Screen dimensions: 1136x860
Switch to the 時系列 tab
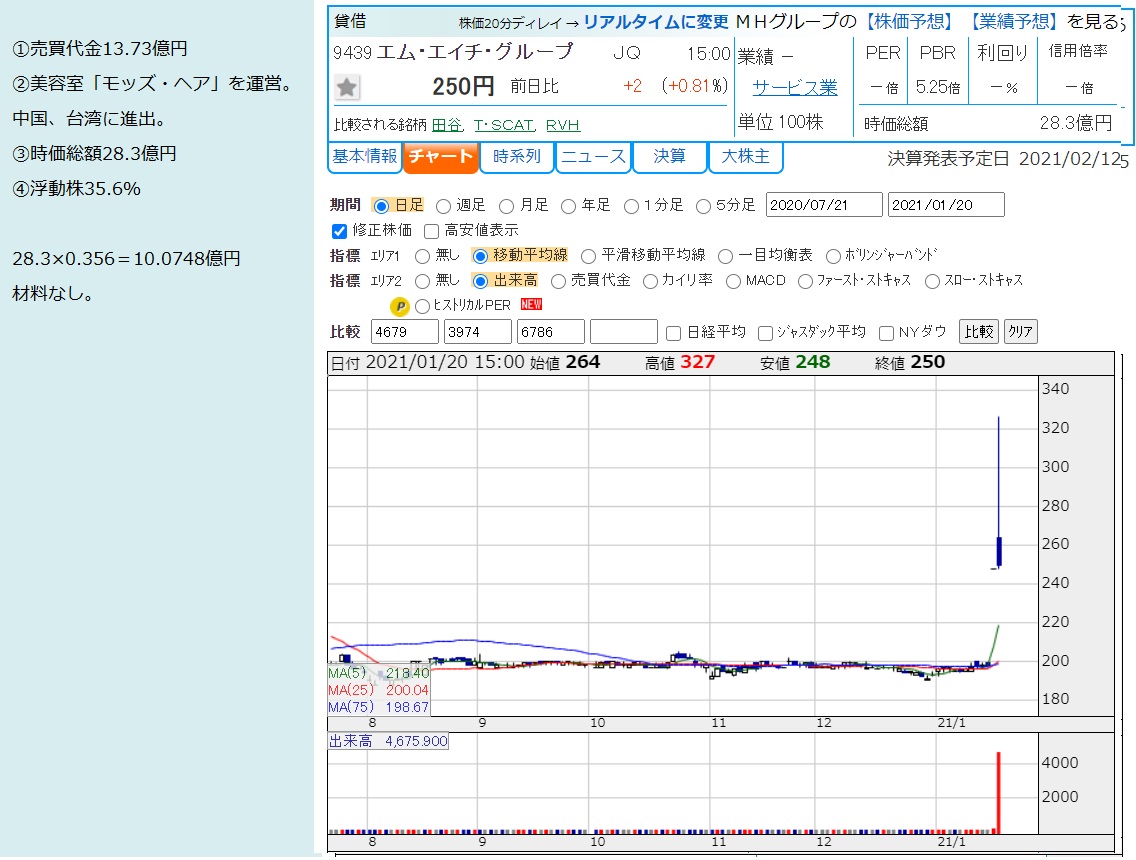pyautogui.click(x=517, y=156)
